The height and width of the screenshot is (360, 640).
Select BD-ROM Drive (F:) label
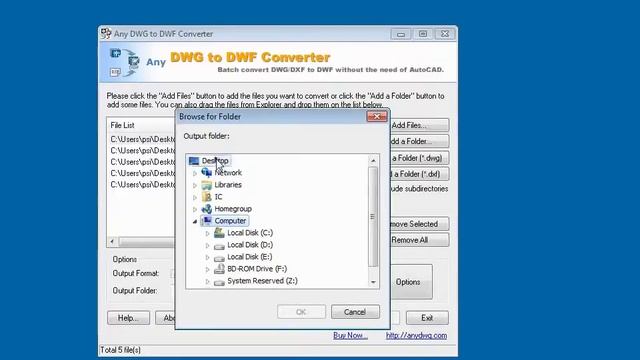click(x=257, y=269)
